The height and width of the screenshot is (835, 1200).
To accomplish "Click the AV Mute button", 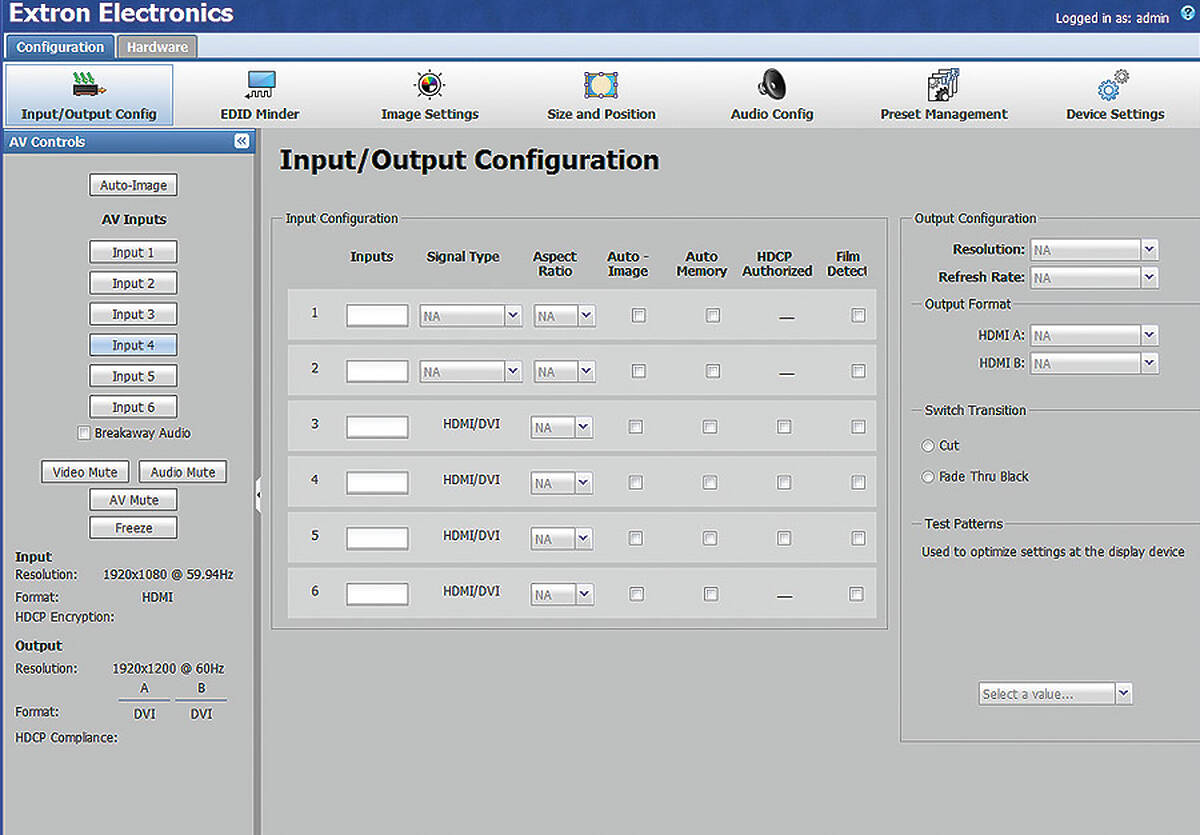I will [x=133, y=500].
